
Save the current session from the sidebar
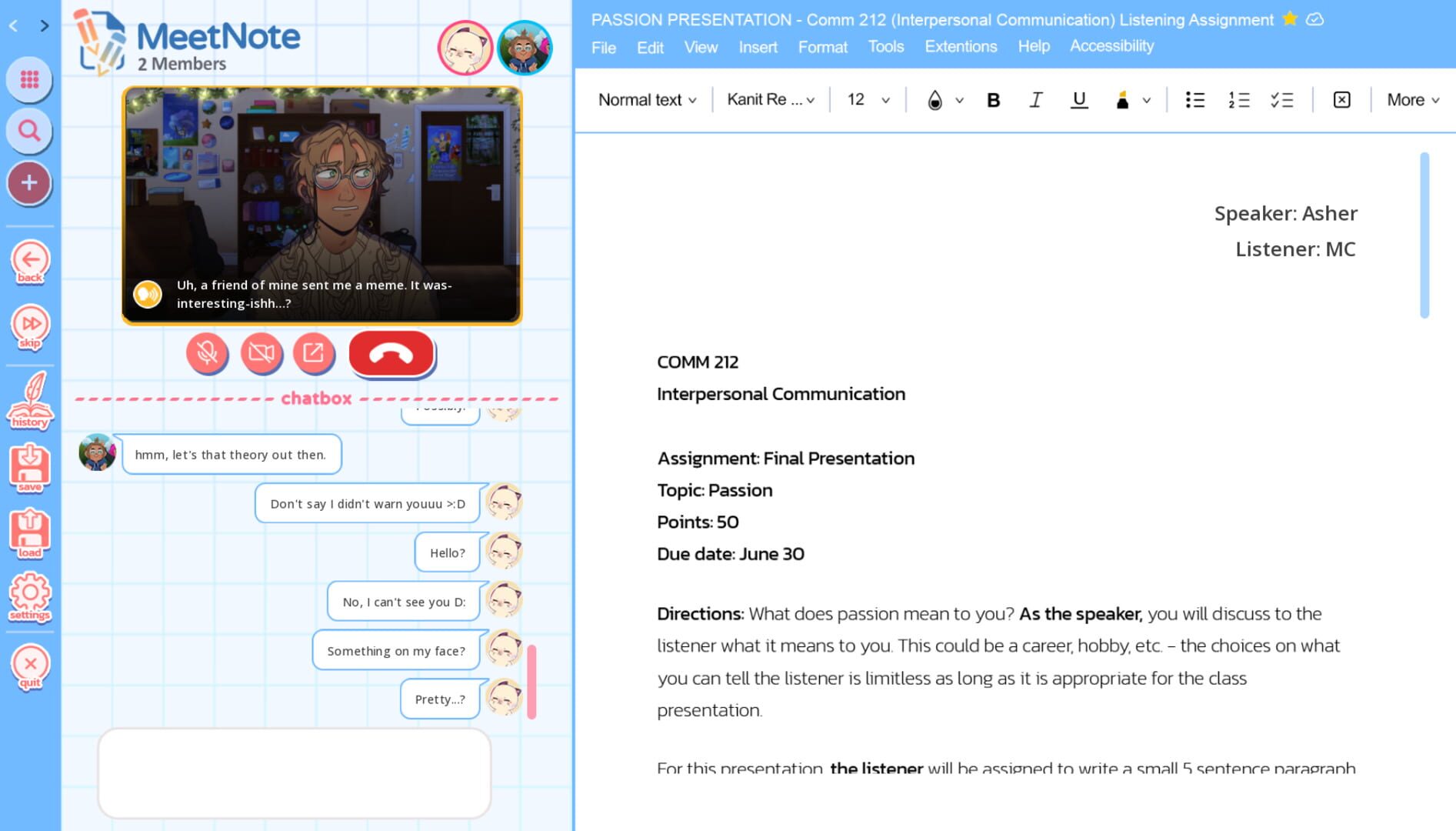[29, 466]
